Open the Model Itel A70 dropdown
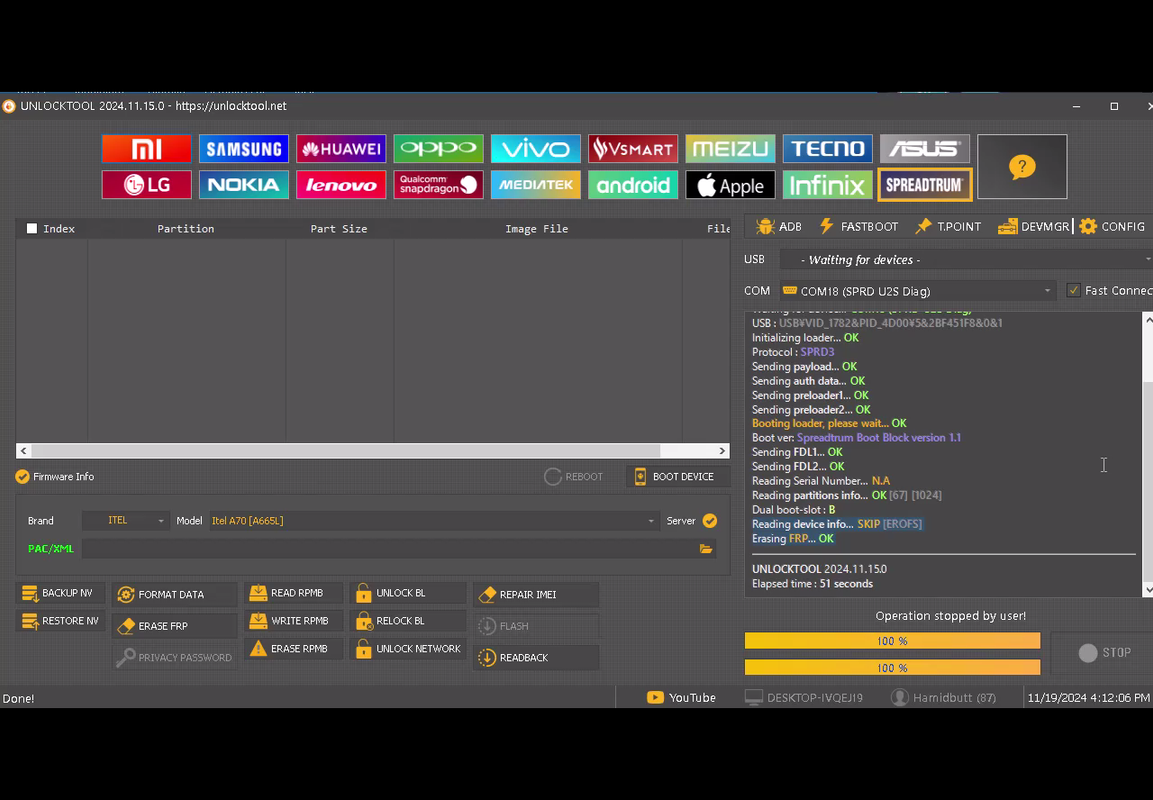The image size is (1153, 800). click(433, 521)
